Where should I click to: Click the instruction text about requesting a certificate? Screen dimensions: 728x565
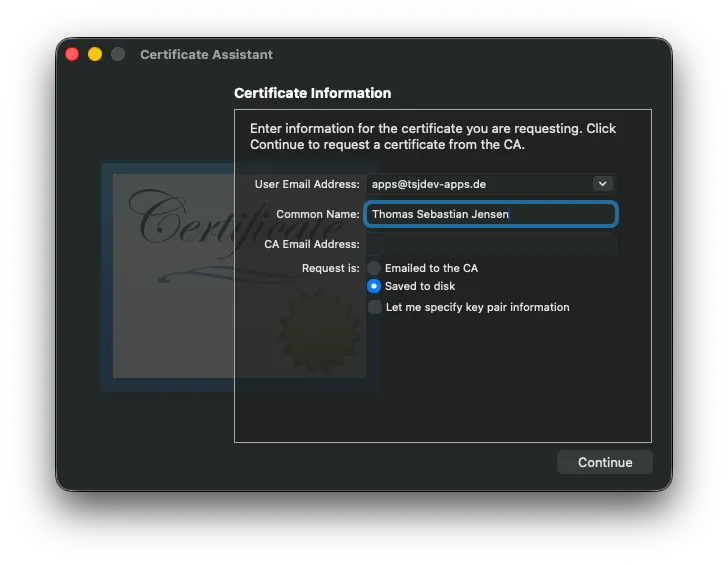click(x=433, y=136)
